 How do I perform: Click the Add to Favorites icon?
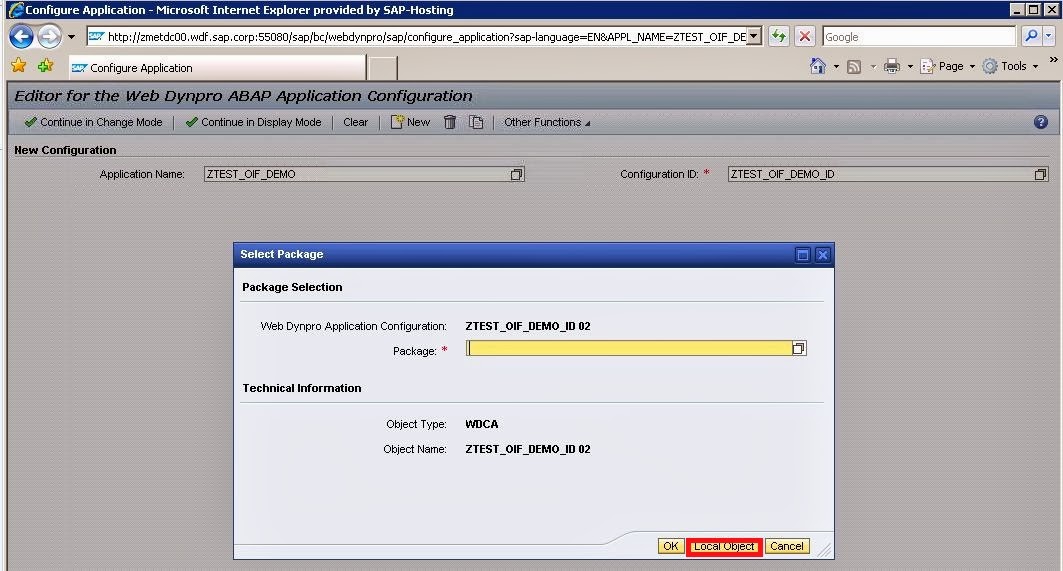pyautogui.click(x=45, y=66)
